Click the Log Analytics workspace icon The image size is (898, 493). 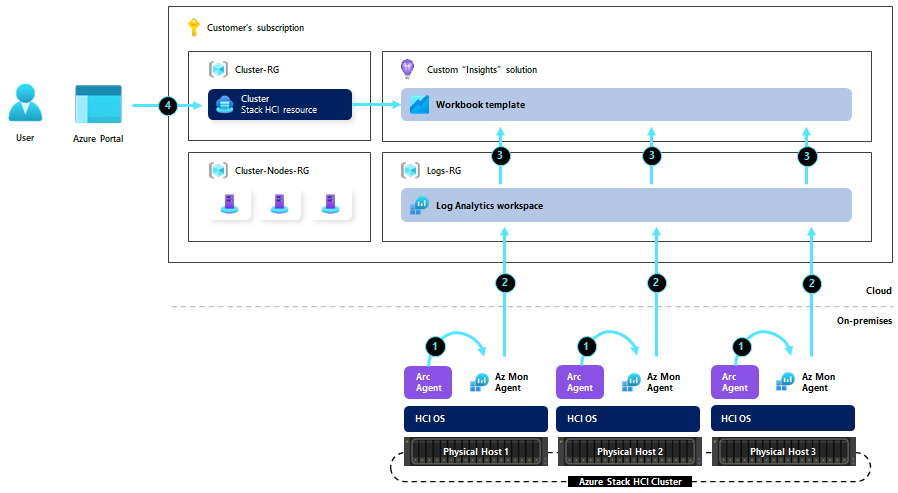point(419,206)
